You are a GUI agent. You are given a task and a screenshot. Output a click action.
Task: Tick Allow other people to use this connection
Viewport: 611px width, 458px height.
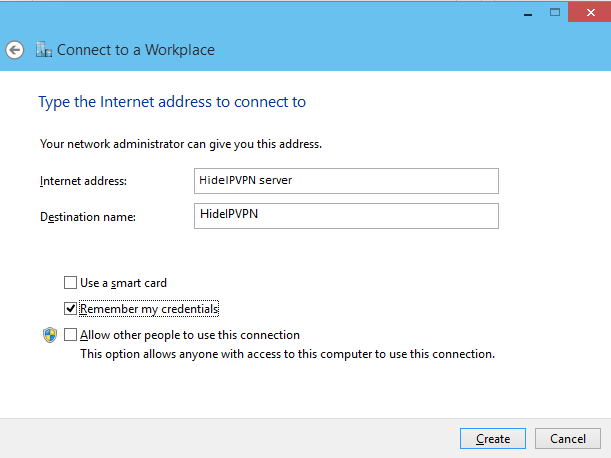(x=70, y=334)
